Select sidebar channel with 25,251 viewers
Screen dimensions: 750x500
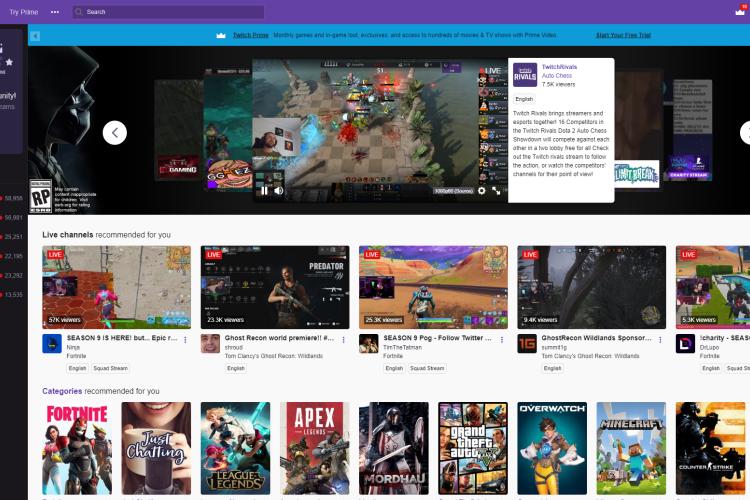click(12, 237)
